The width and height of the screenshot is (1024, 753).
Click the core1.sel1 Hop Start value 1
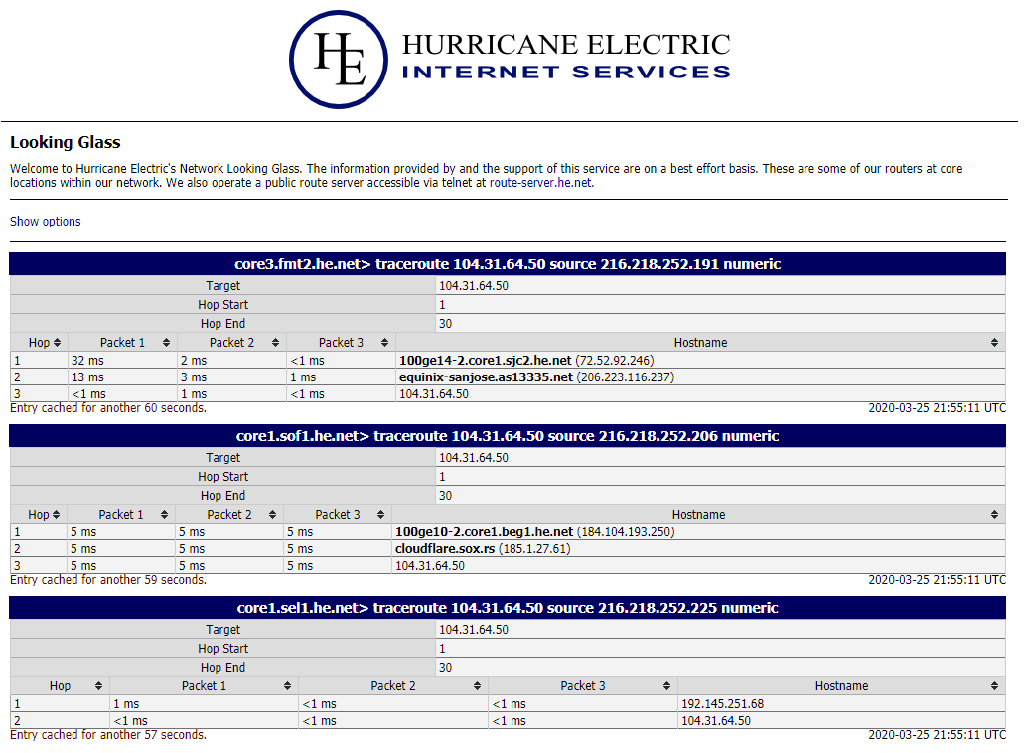click(442, 649)
